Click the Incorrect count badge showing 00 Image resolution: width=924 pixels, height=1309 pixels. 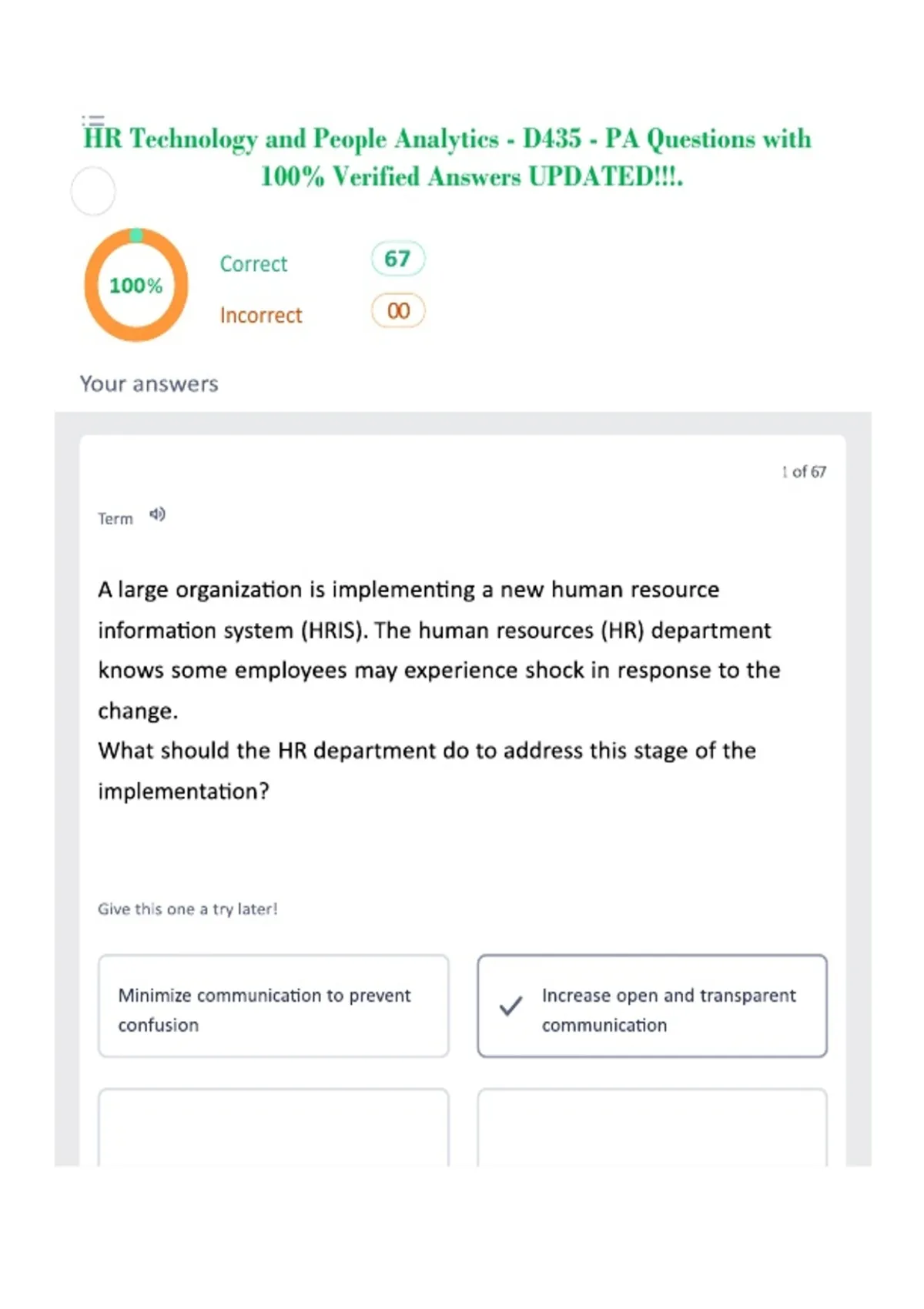[398, 311]
